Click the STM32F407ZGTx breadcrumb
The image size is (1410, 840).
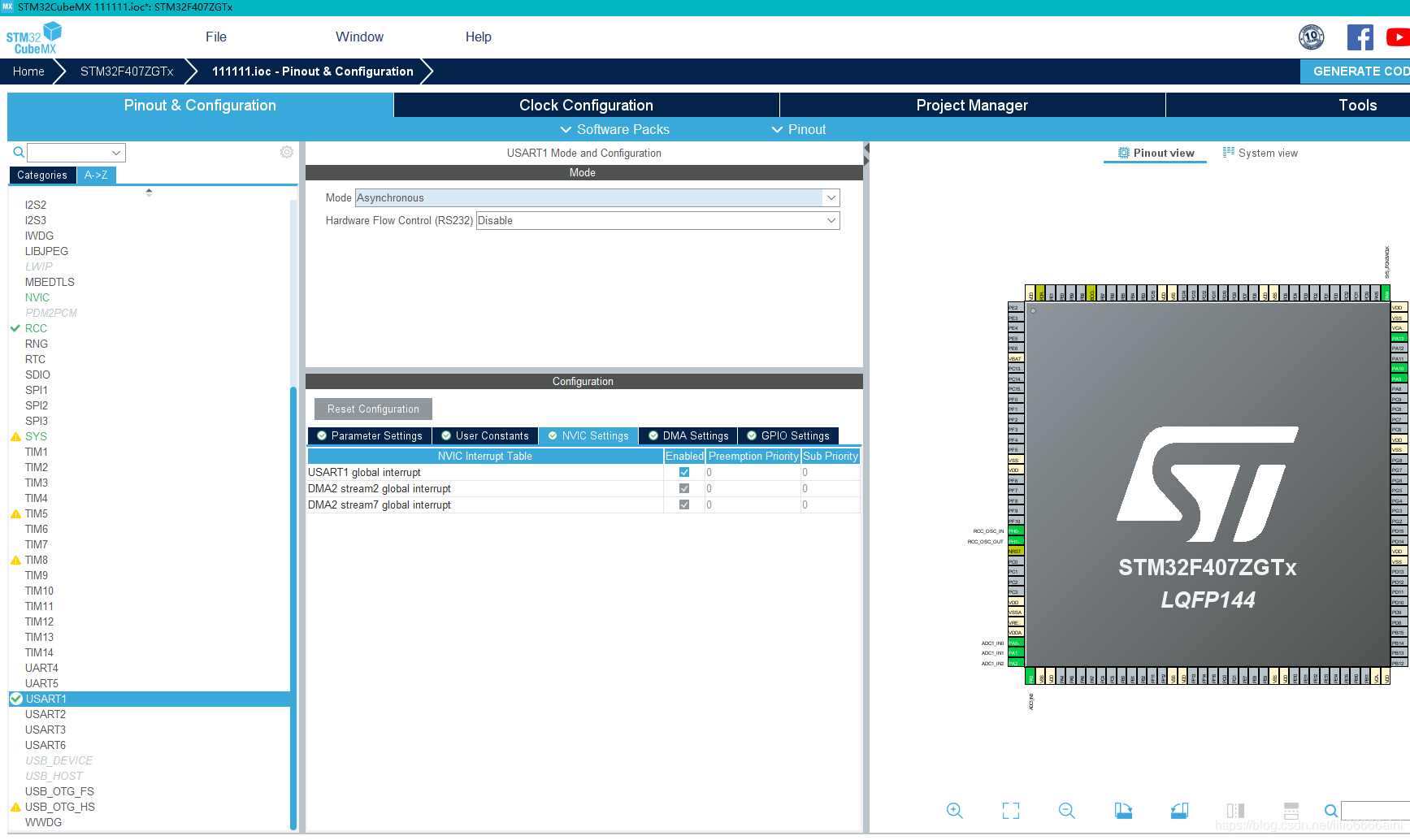[127, 71]
